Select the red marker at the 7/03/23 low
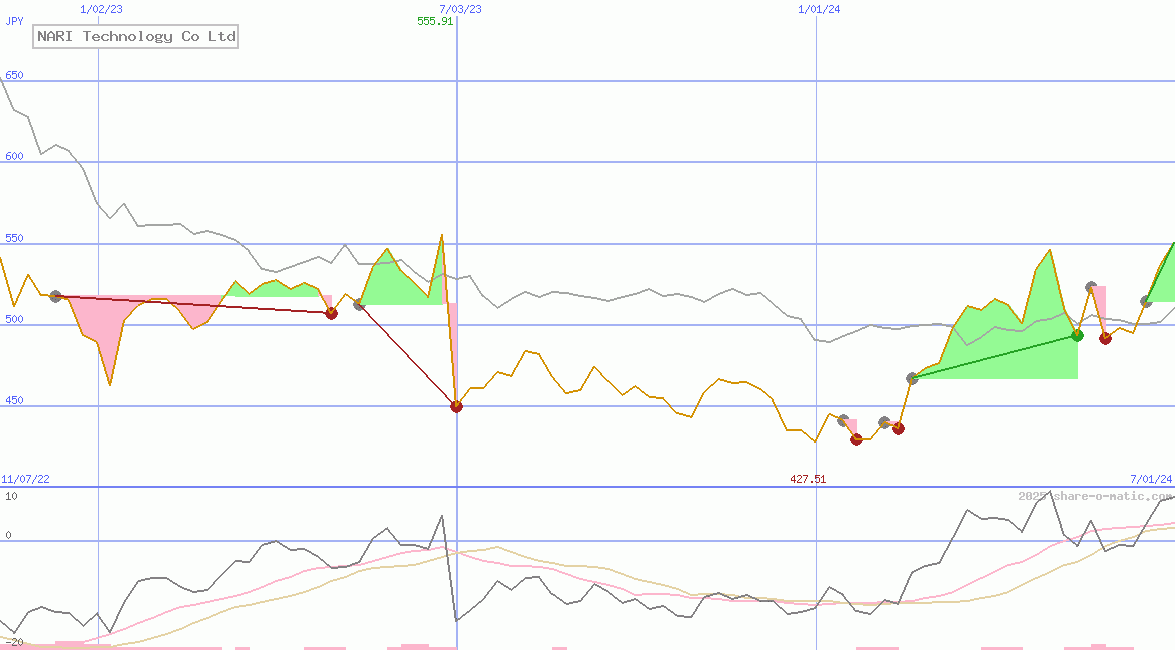Screen dimensions: 1175x650 [x=457, y=406]
